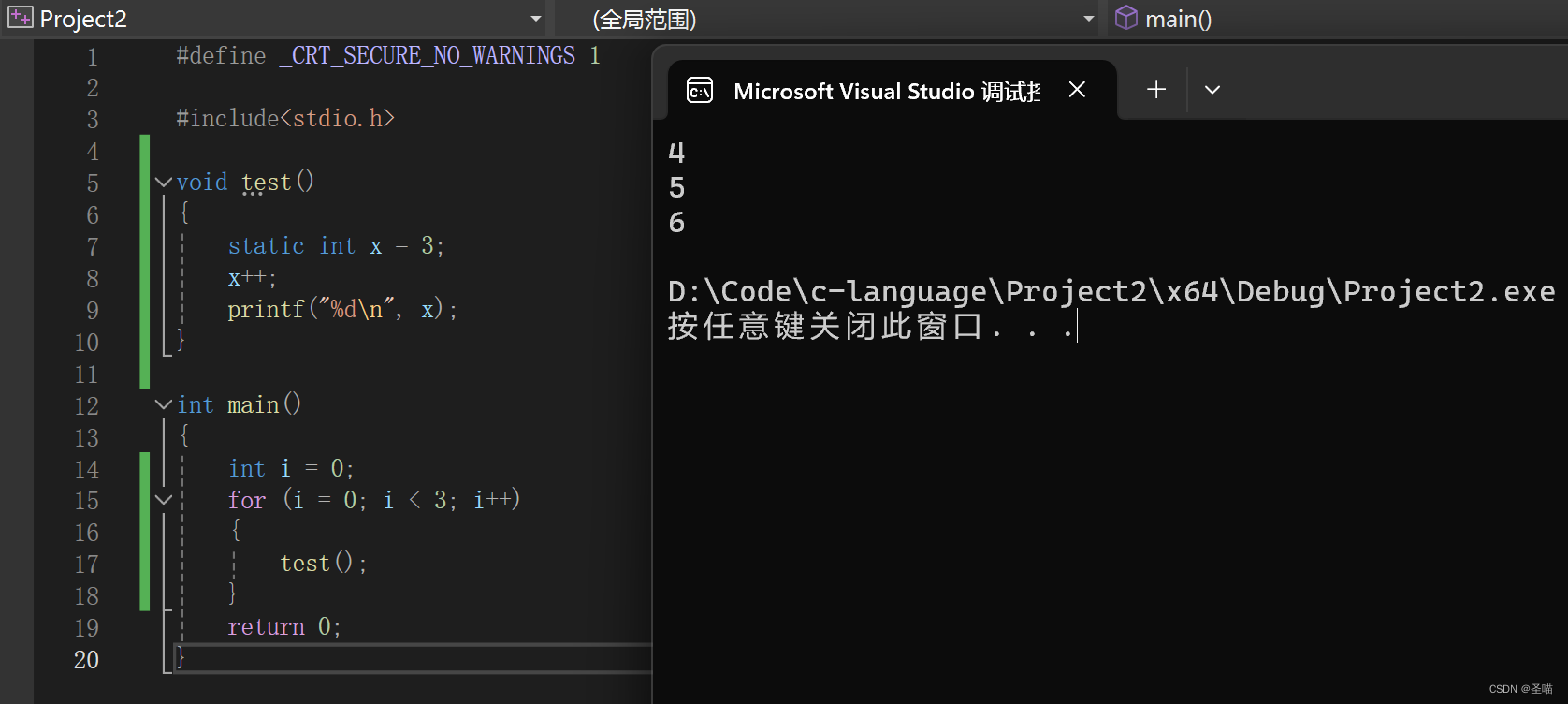Click the main function name in definition
The height and width of the screenshot is (704, 1568).
pos(253,405)
